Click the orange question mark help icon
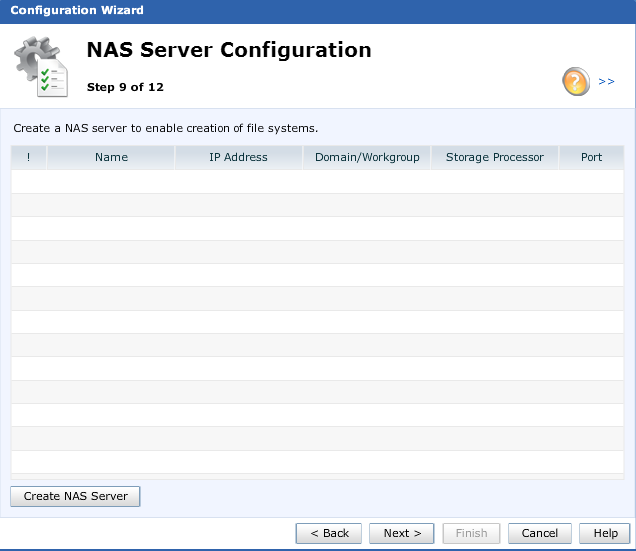Viewport: 636px width, 551px height. (x=576, y=82)
